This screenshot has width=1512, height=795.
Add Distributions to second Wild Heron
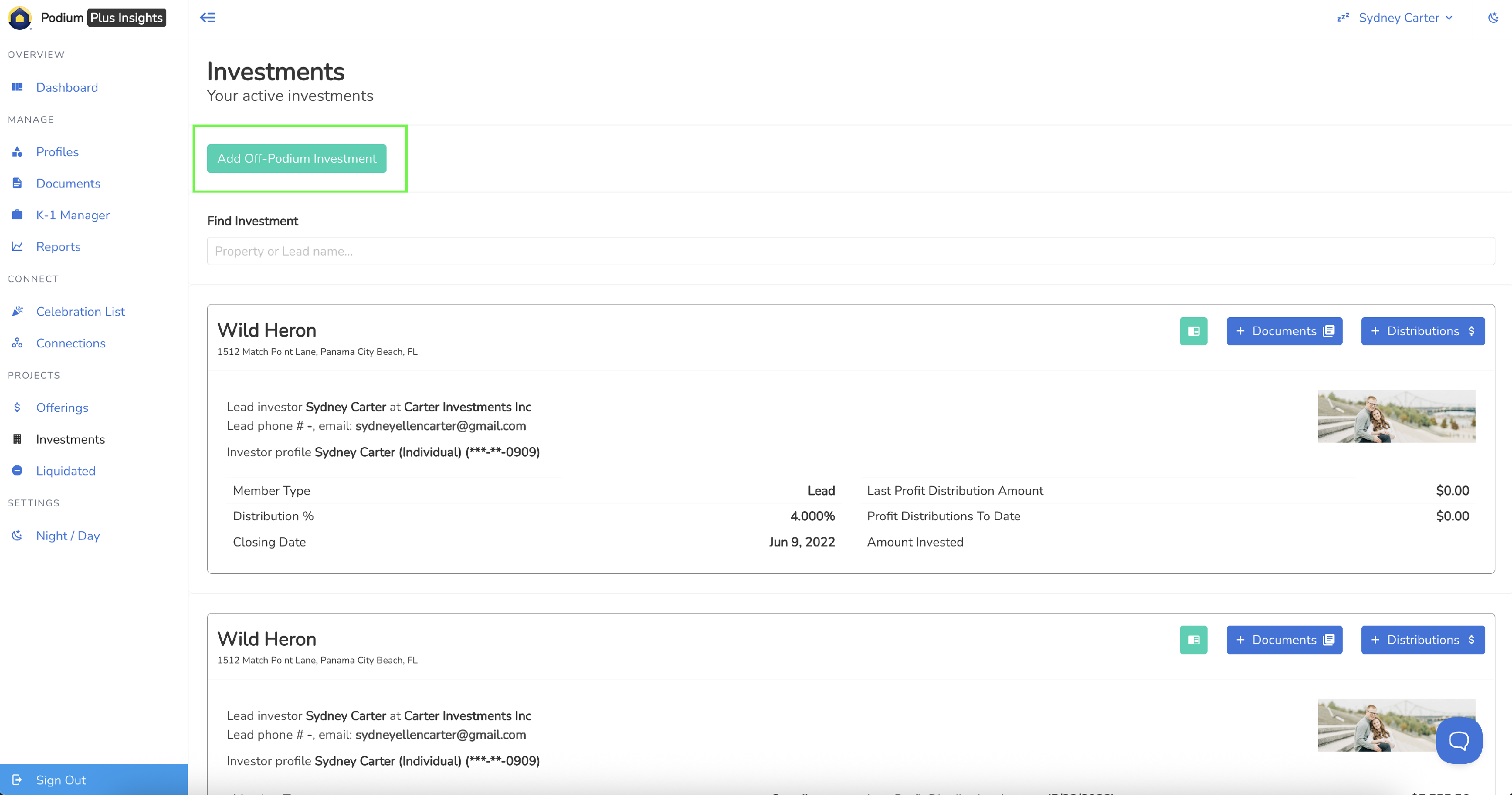coord(1422,640)
